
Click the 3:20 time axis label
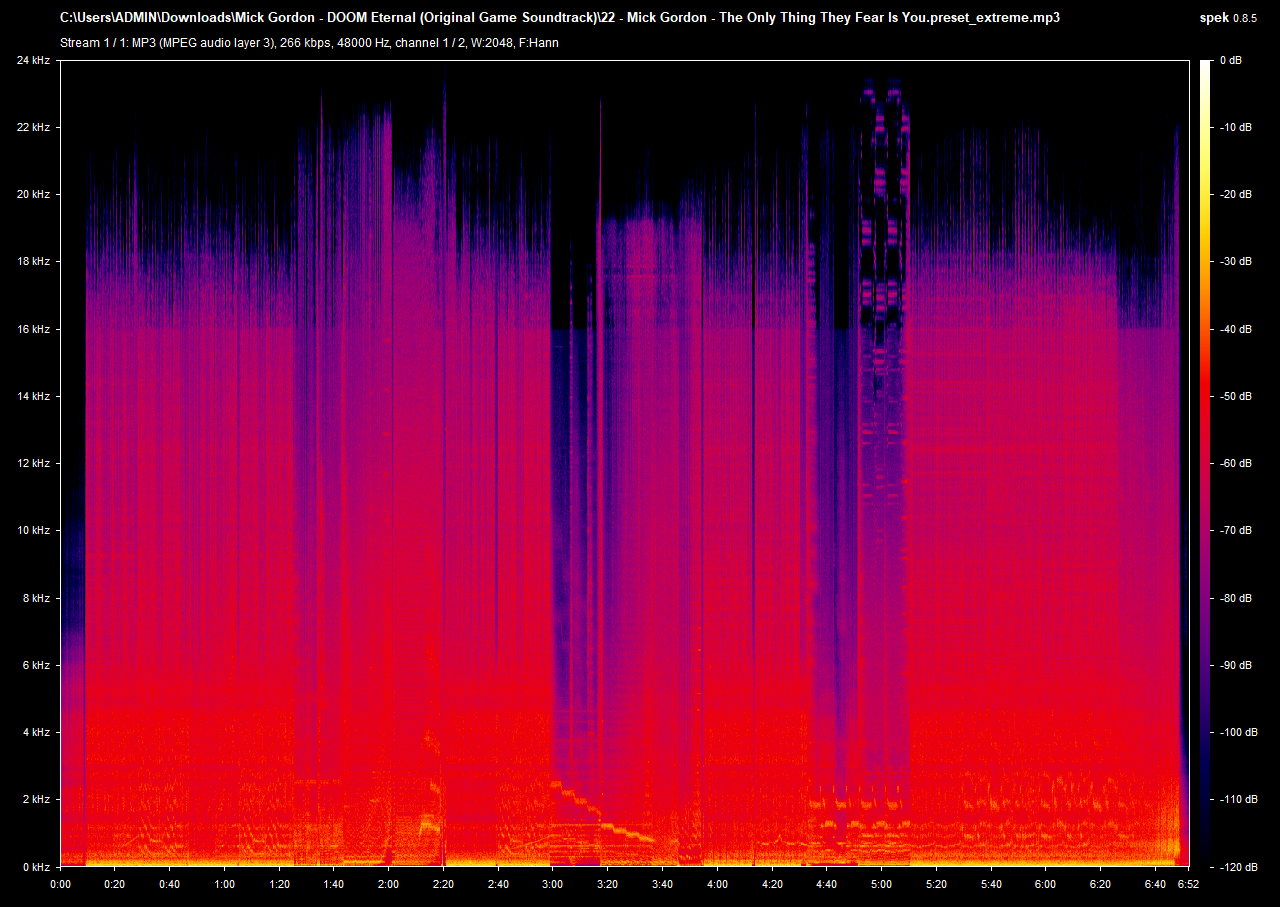coord(607,885)
